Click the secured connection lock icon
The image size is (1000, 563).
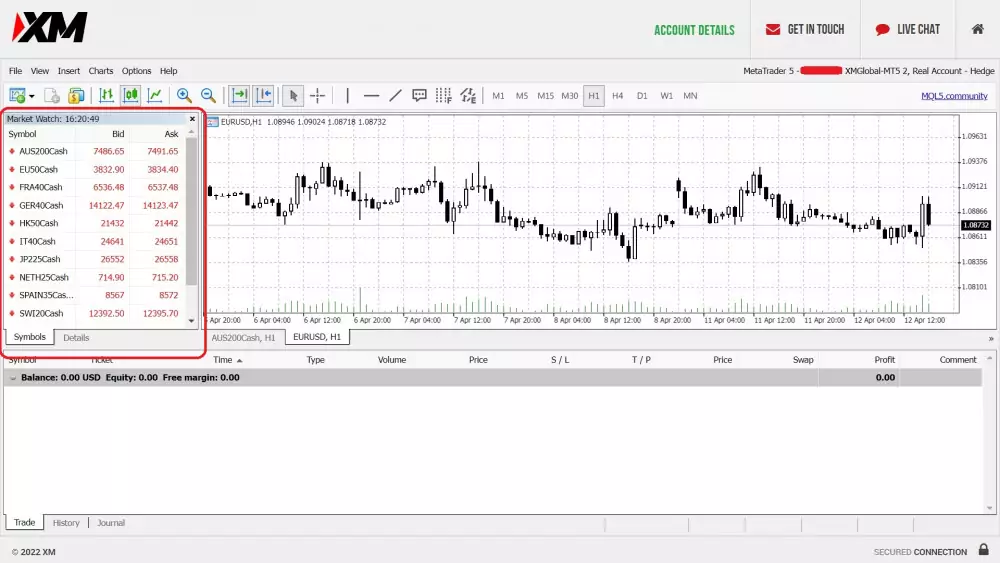(x=983, y=549)
